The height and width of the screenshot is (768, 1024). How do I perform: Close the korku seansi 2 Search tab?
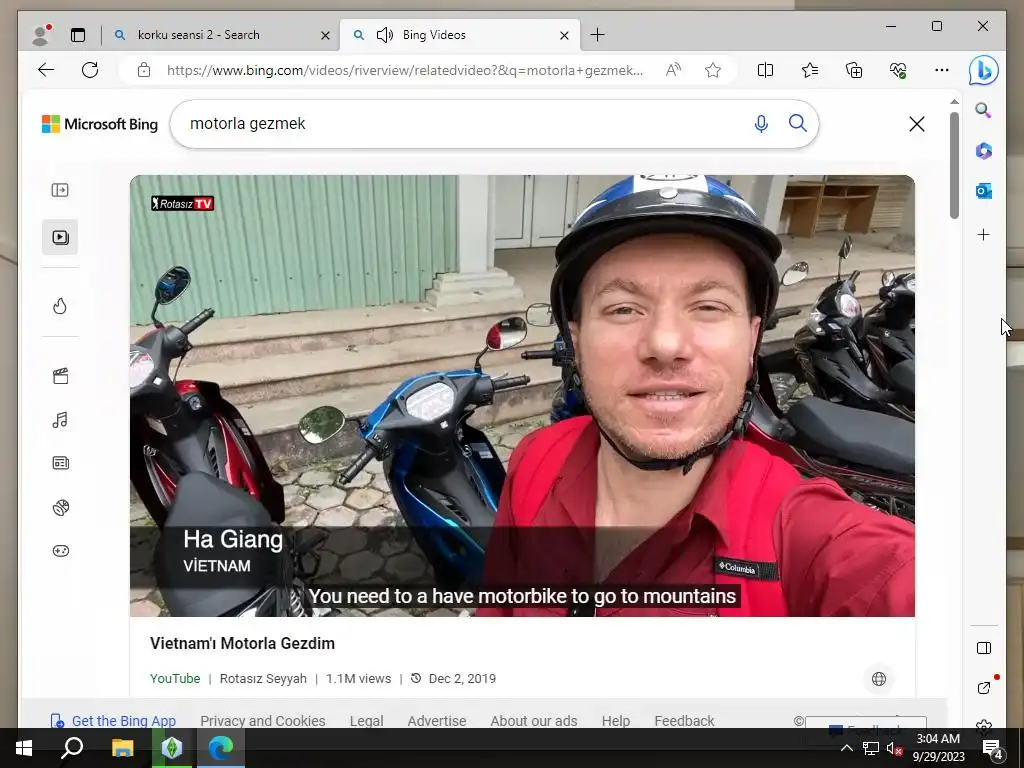325,35
